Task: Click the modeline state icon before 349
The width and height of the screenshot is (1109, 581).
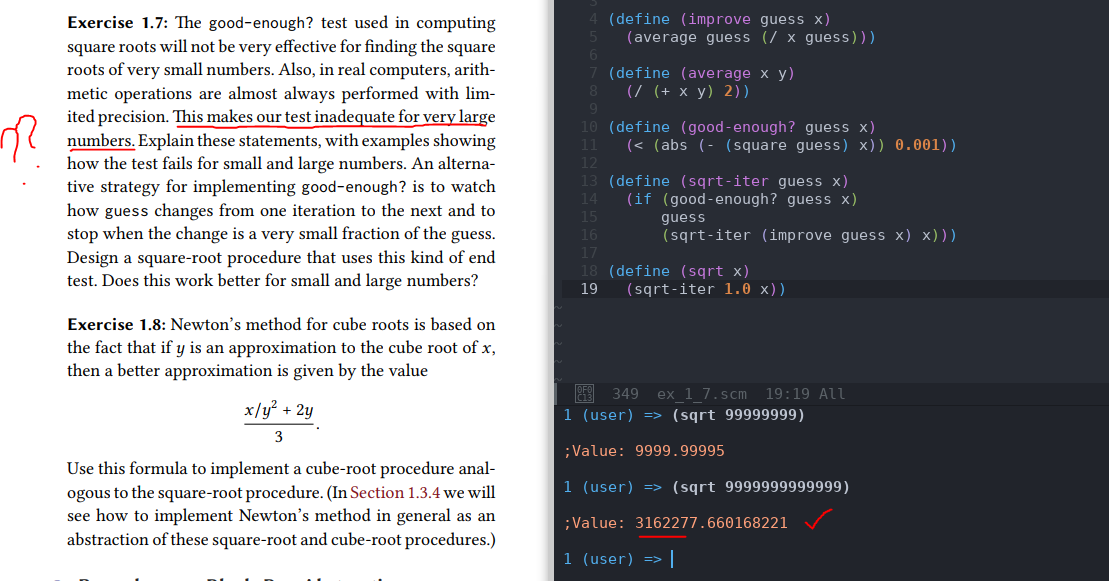Action: pos(584,393)
